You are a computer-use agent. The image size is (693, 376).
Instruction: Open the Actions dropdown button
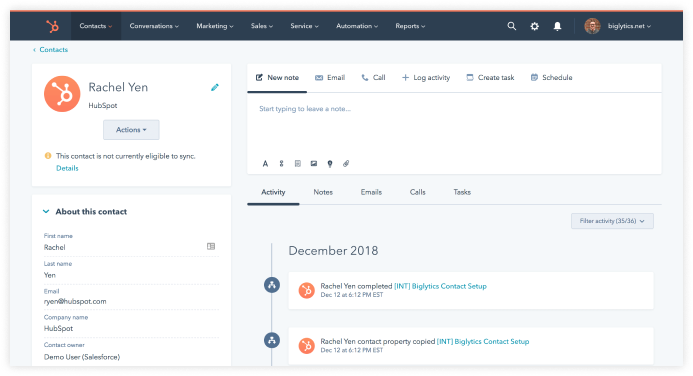[131, 130]
